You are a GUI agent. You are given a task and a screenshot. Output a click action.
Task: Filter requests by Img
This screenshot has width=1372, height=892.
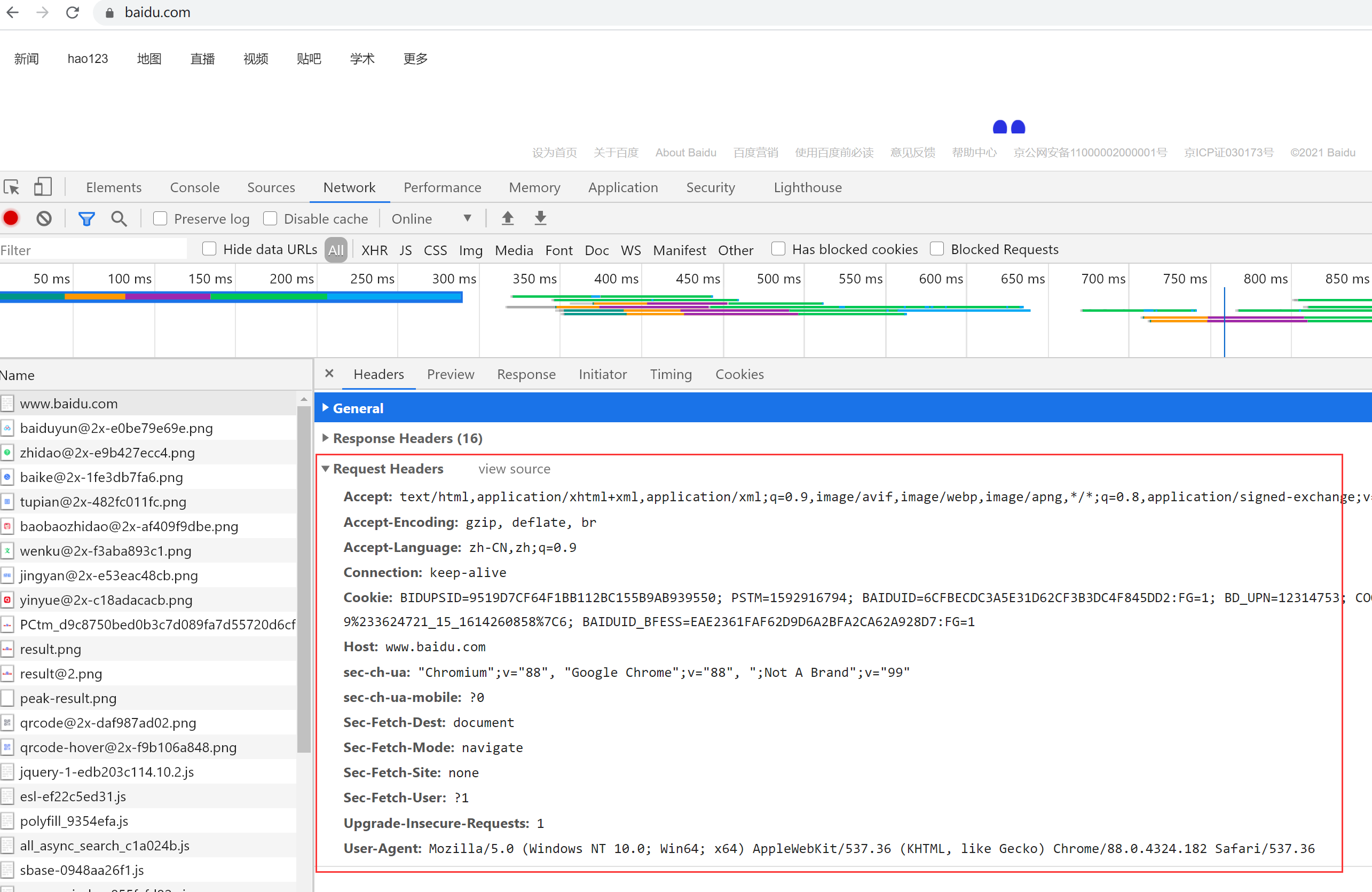click(470, 250)
